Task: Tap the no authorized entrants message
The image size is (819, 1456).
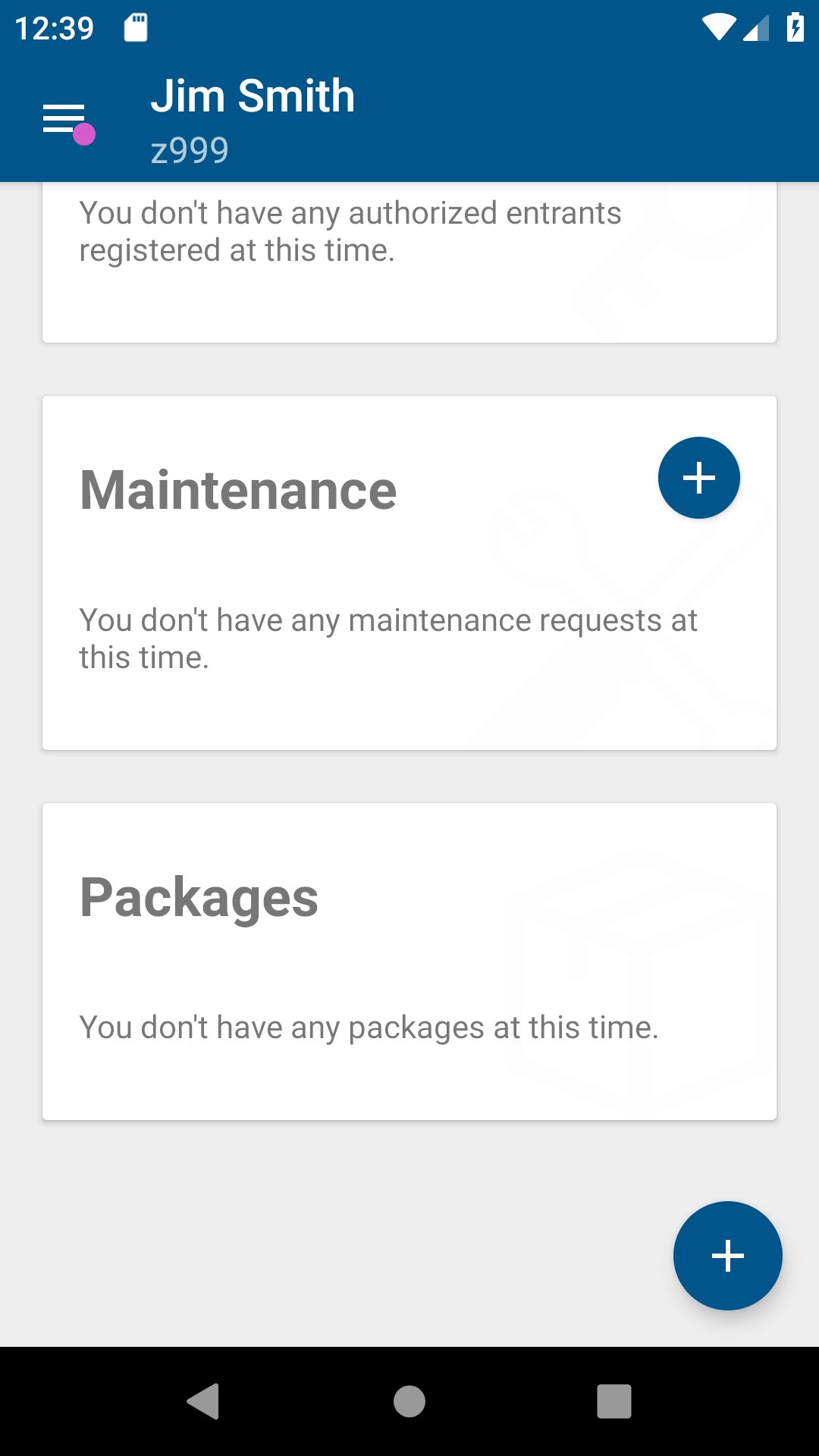Action: click(x=350, y=231)
